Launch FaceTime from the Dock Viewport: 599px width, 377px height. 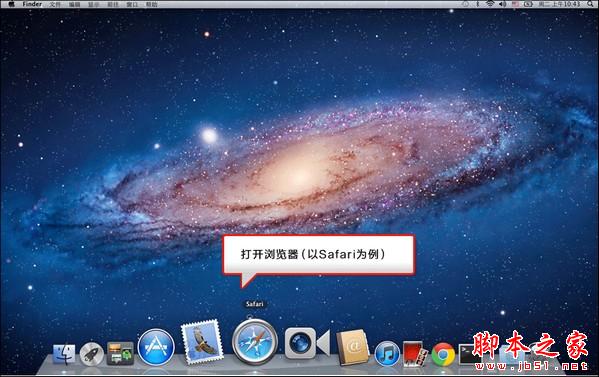coord(307,343)
